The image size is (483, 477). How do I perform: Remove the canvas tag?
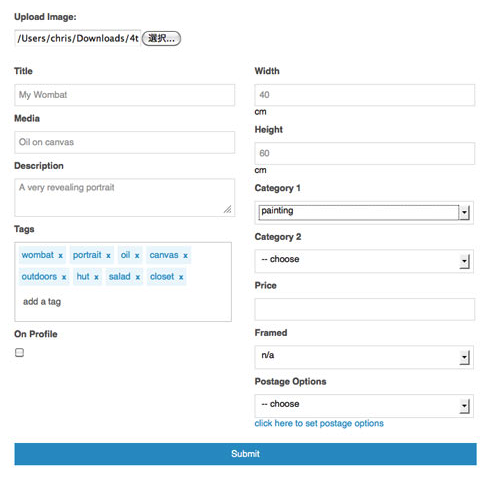pyautogui.click(x=185, y=256)
